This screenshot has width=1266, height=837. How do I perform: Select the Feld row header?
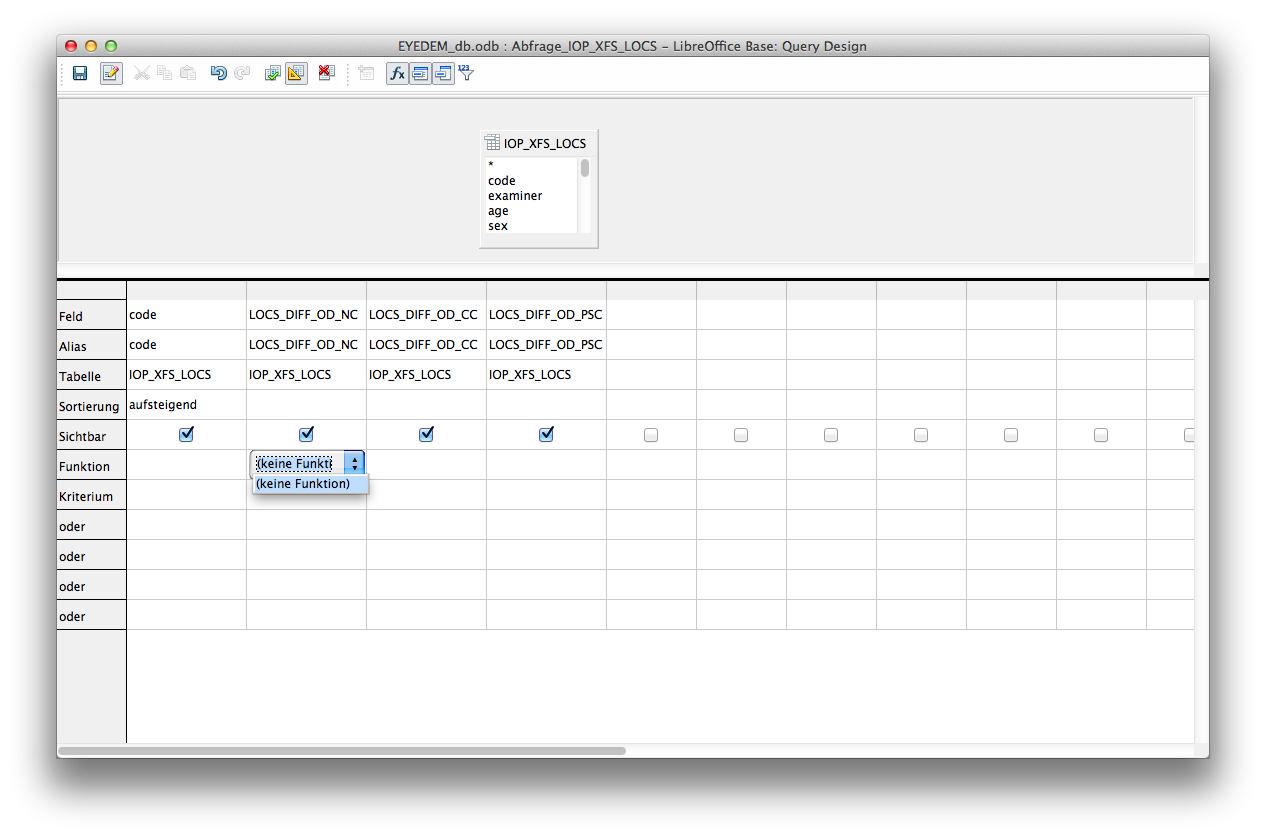pyautogui.click(x=91, y=315)
